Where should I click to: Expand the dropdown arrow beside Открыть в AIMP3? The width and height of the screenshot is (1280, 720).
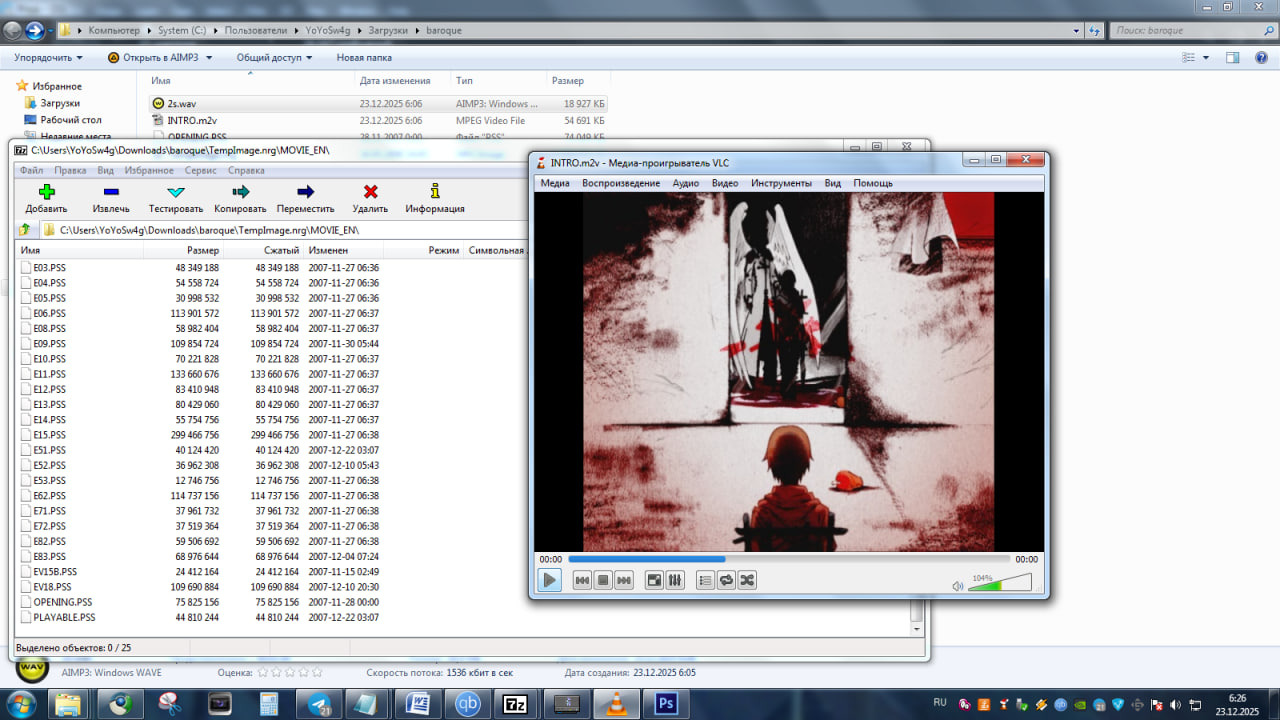coord(209,58)
